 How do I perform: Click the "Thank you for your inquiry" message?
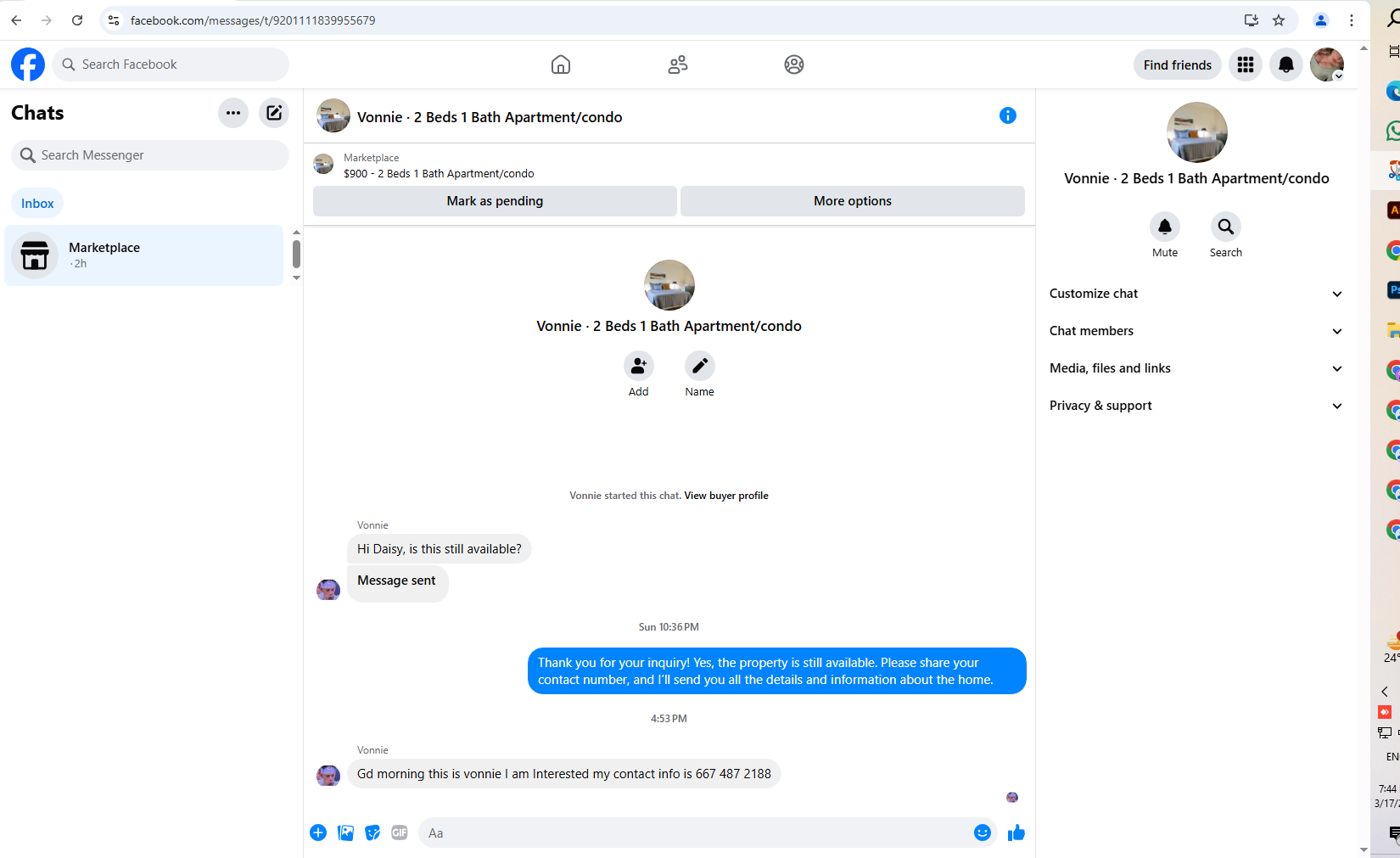pos(777,671)
